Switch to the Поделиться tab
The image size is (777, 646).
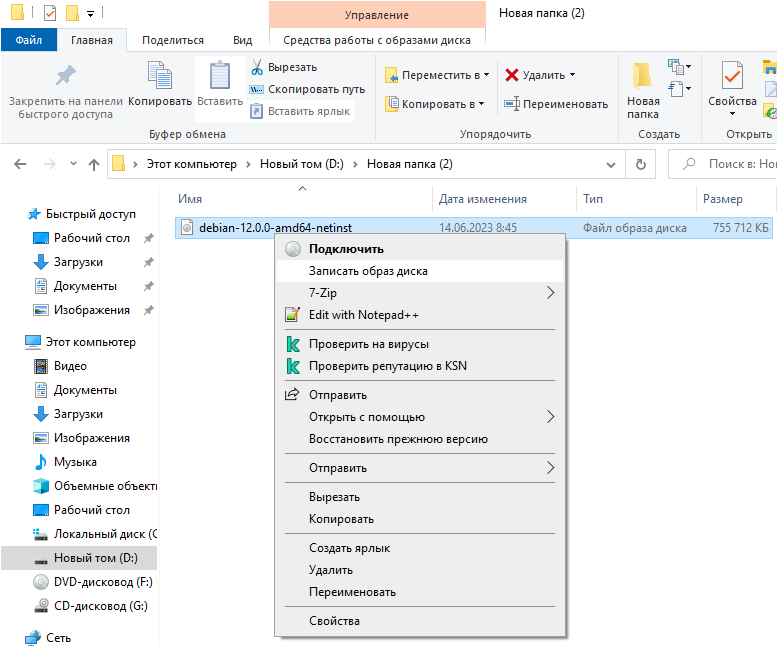173,40
